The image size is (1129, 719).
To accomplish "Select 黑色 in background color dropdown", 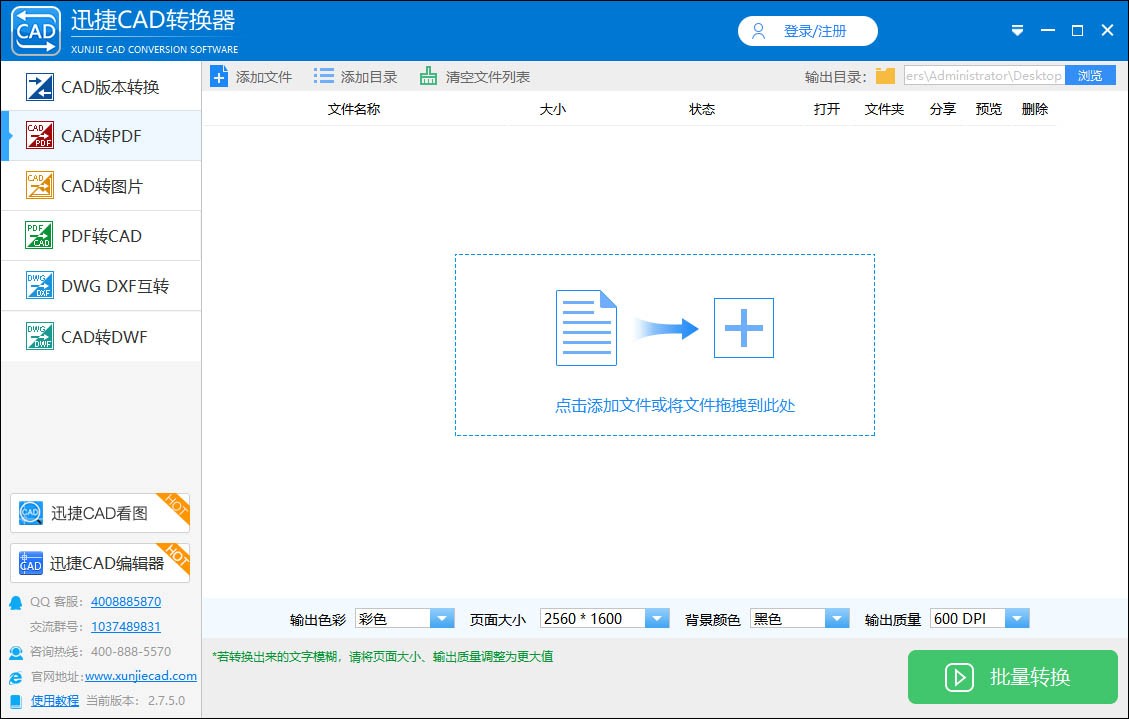I will [x=800, y=618].
